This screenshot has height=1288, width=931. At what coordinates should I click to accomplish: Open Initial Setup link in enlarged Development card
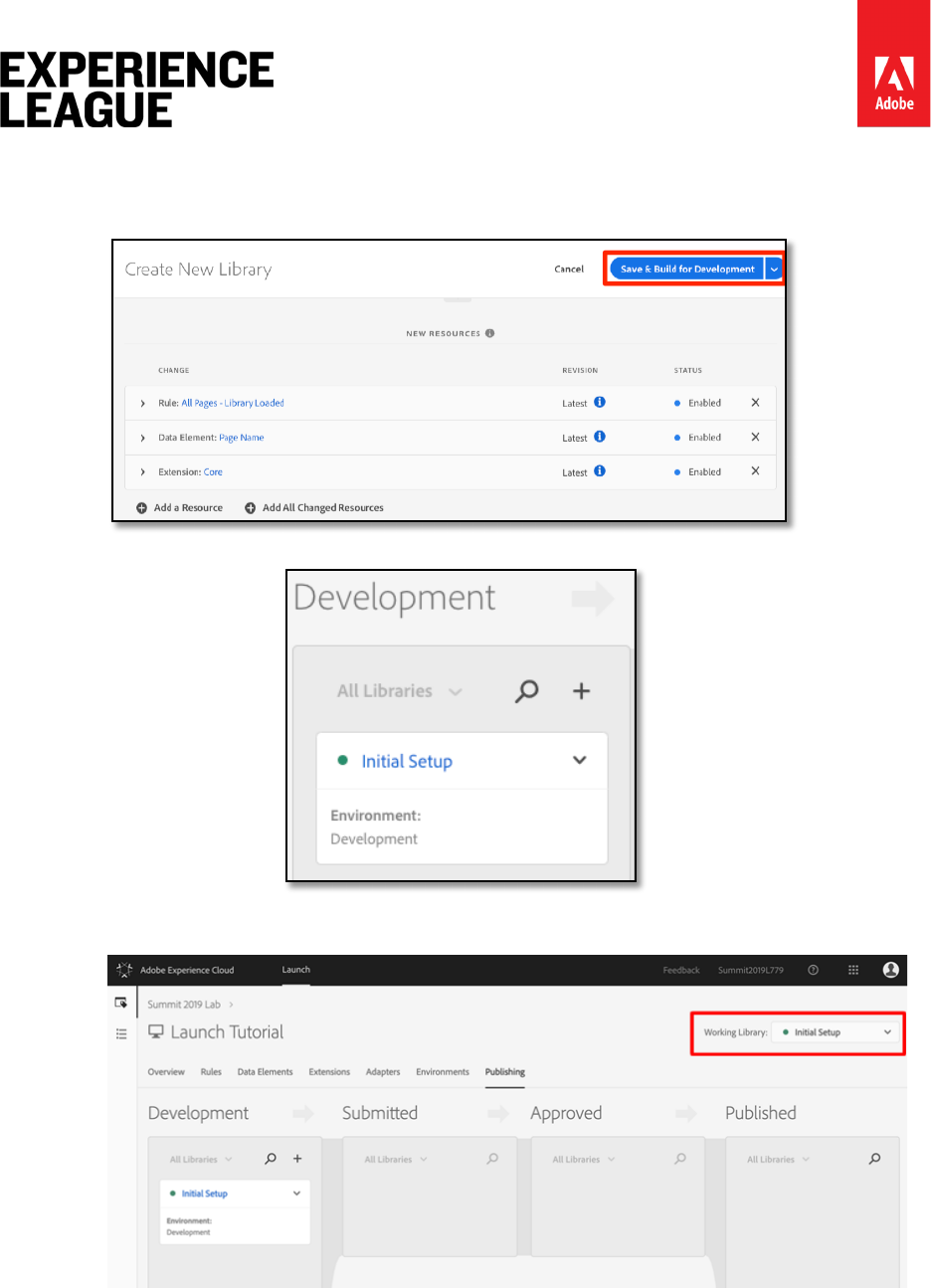407,761
